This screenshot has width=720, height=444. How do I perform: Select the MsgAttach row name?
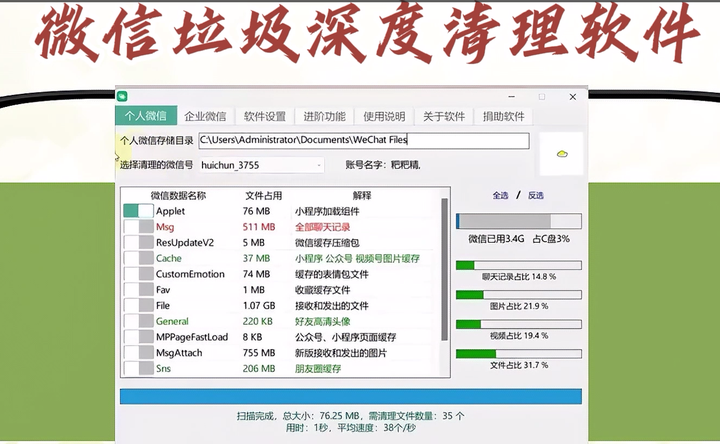(x=179, y=353)
